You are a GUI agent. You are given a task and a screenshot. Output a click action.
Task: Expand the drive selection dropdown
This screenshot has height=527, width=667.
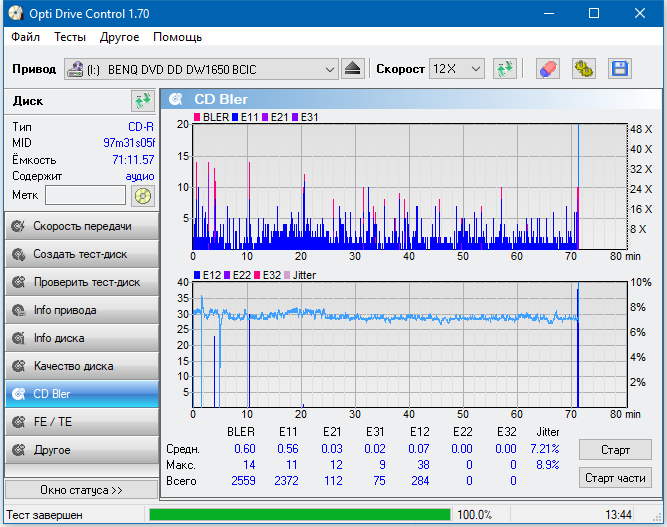pyautogui.click(x=330, y=69)
